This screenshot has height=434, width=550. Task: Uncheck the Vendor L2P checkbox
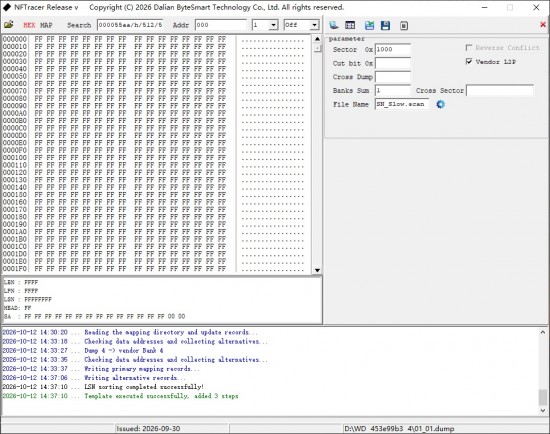click(x=469, y=61)
